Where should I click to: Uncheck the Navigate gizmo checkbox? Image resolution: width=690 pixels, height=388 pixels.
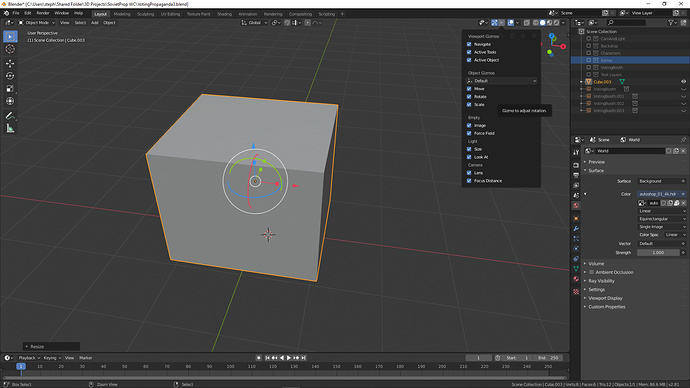[x=469, y=44]
